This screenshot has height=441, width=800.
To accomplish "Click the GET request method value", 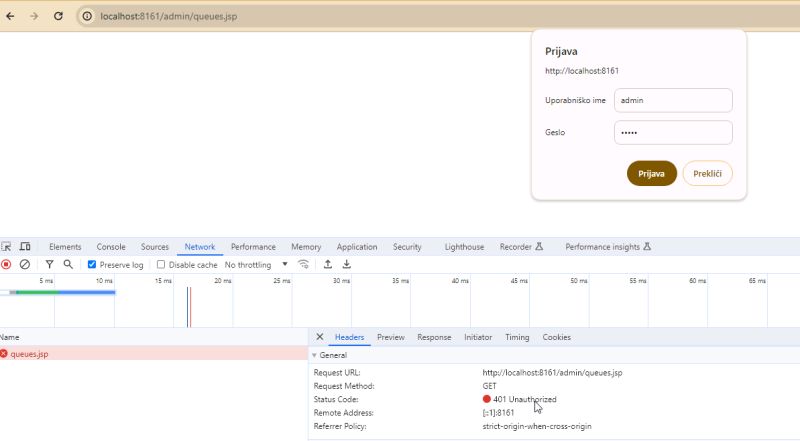I will click(489, 386).
